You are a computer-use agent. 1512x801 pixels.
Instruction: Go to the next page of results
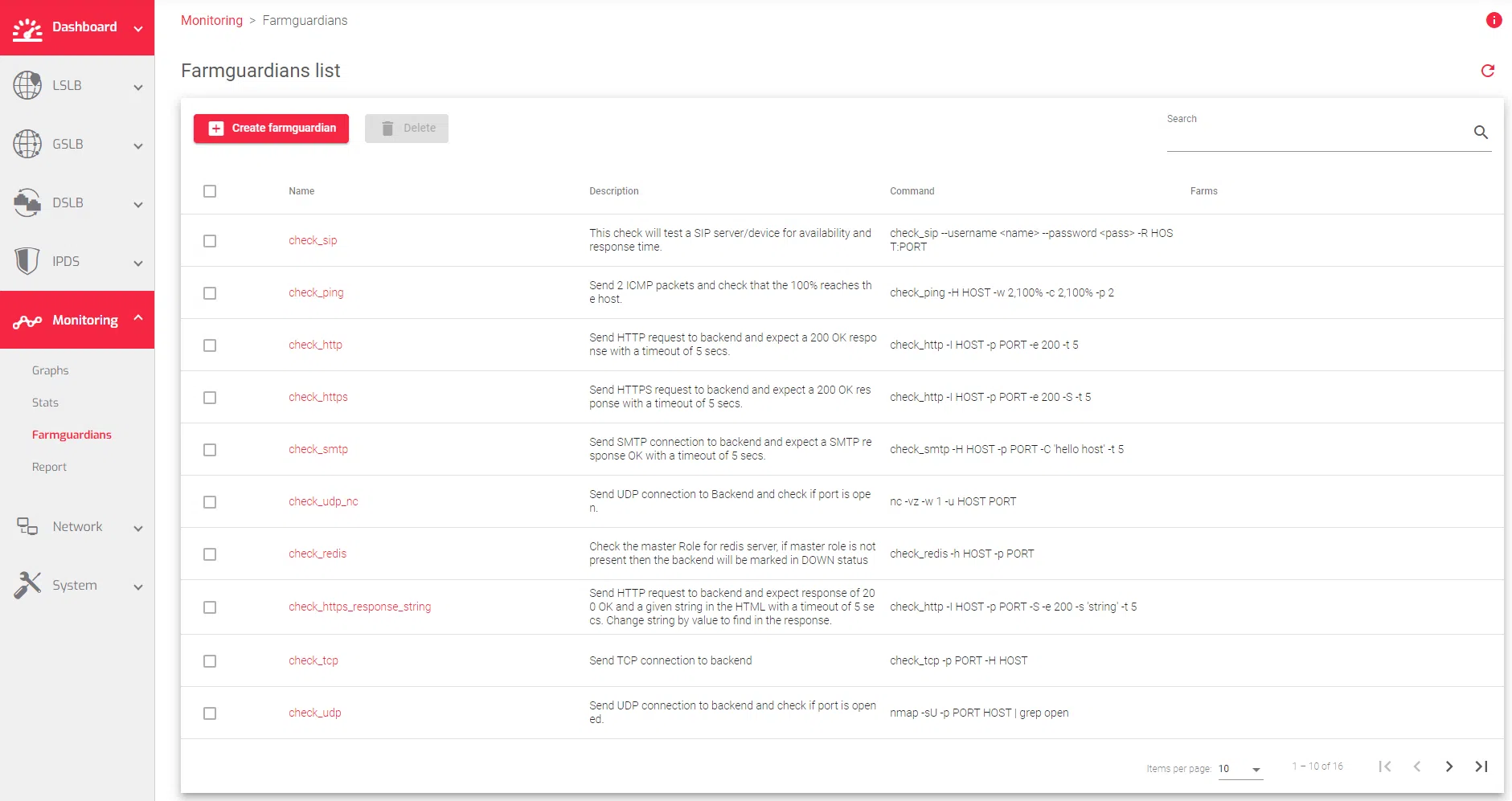tap(1448, 766)
